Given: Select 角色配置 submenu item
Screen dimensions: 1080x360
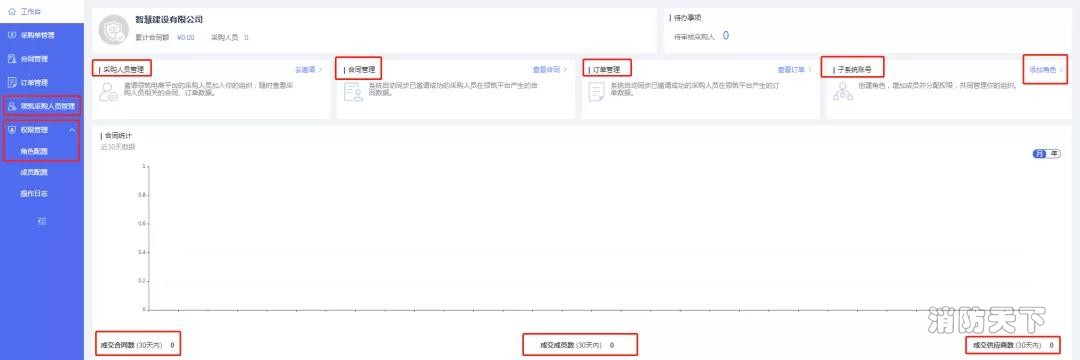Looking at the screenshot, I should coord(34,151).
